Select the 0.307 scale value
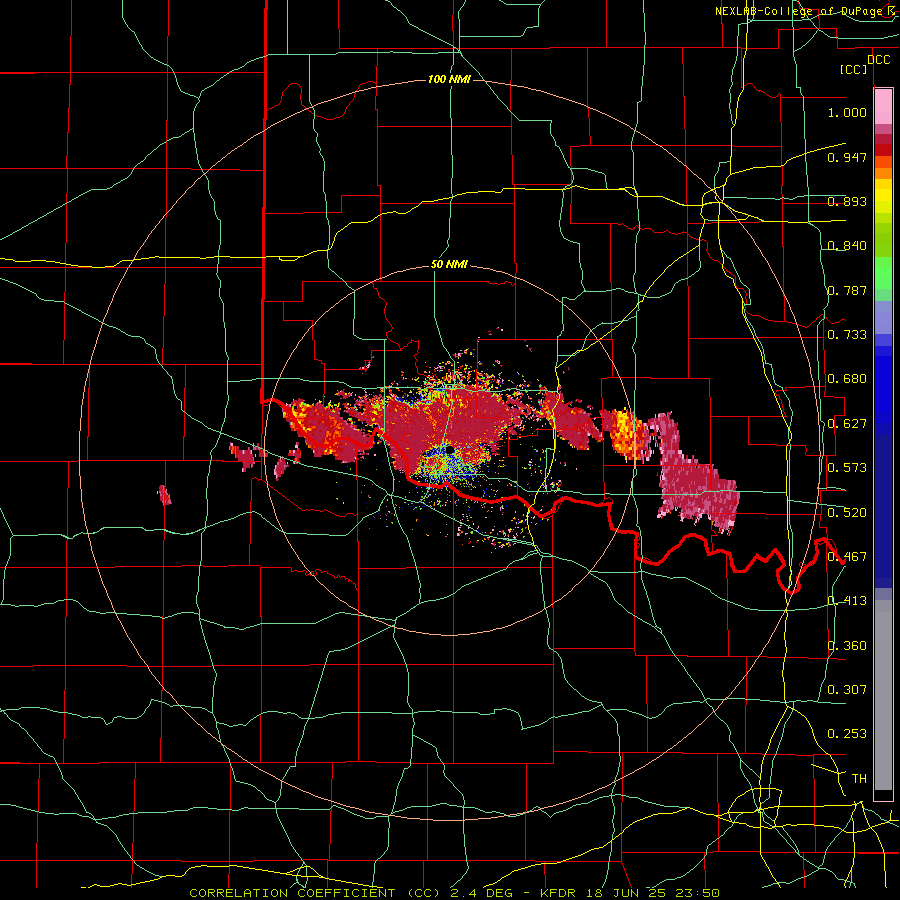 (x=847, y=689)
